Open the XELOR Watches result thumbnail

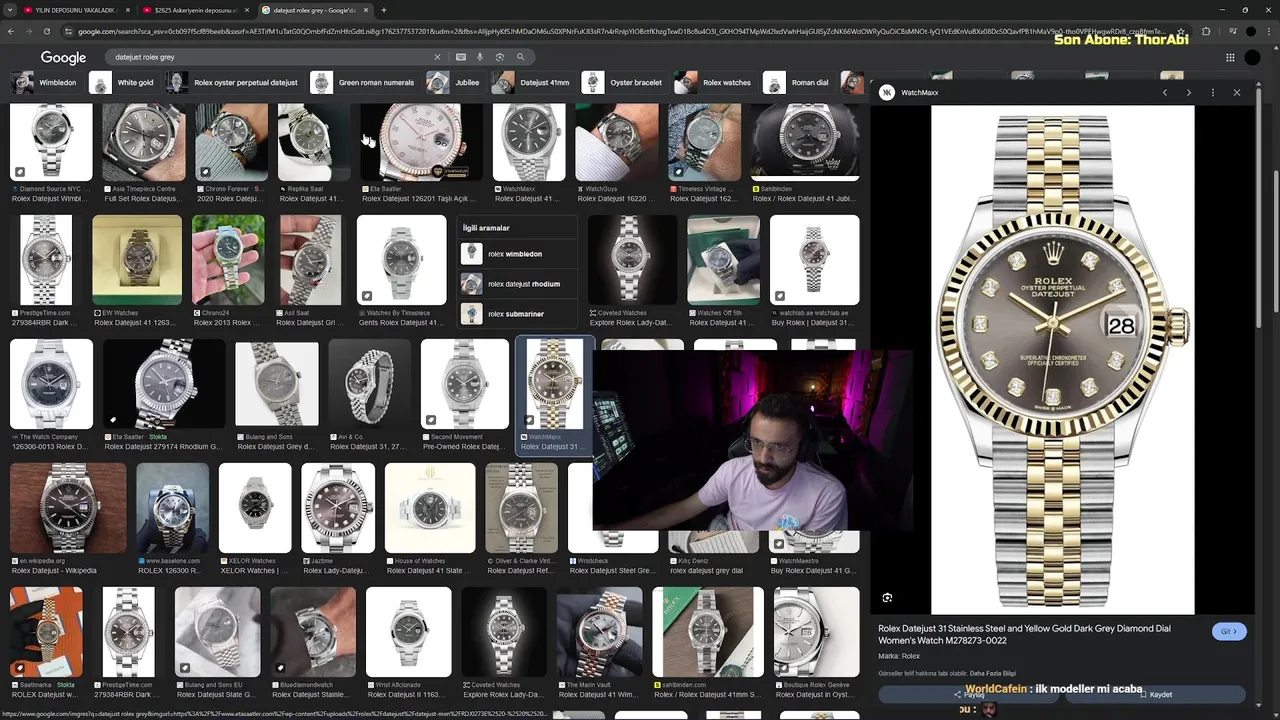click(x=255, y=507)
